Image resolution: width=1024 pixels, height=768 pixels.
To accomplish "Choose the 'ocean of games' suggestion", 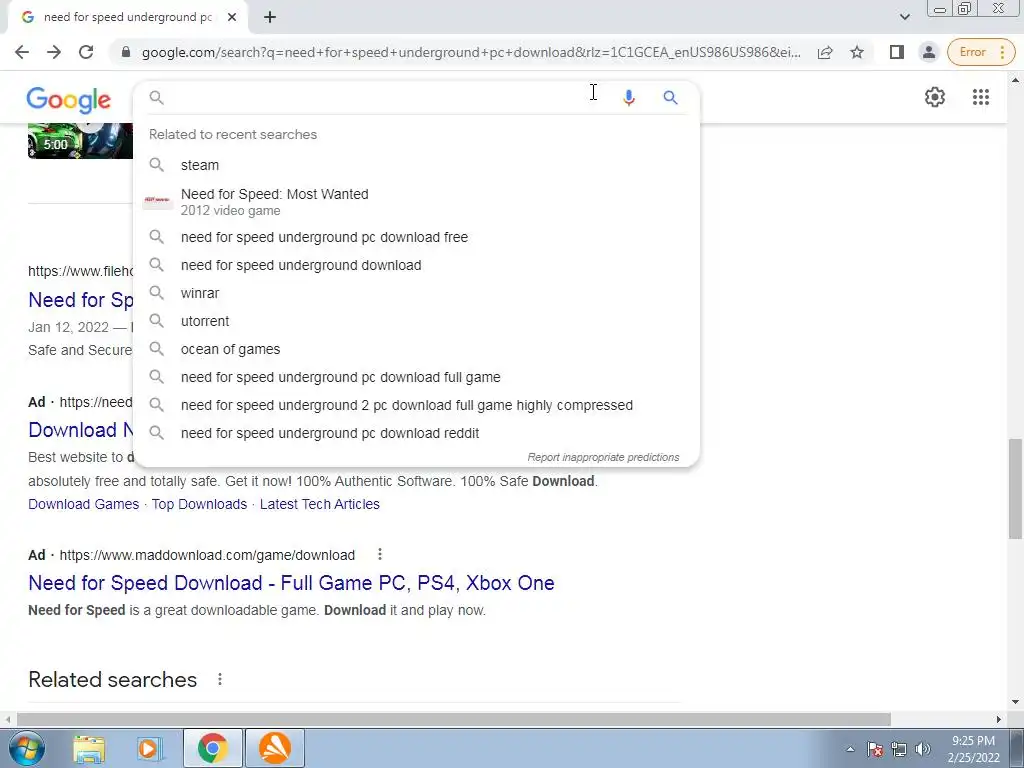I will [x=416, y=349].
